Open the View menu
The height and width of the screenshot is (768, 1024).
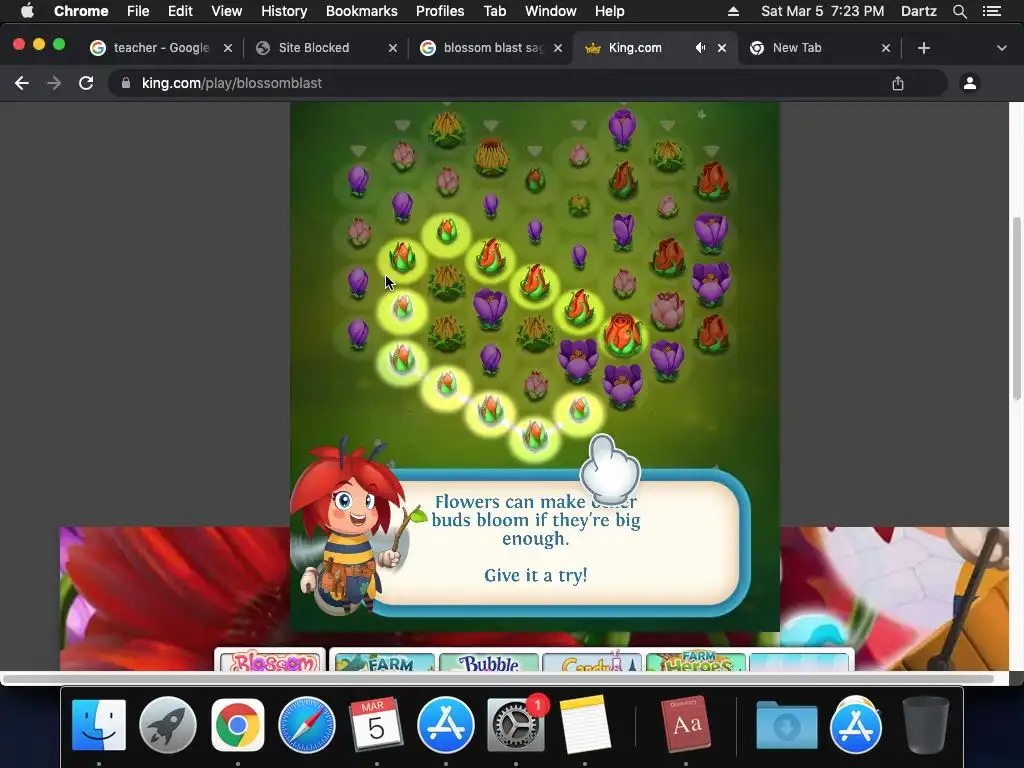(x=227, y=11)
